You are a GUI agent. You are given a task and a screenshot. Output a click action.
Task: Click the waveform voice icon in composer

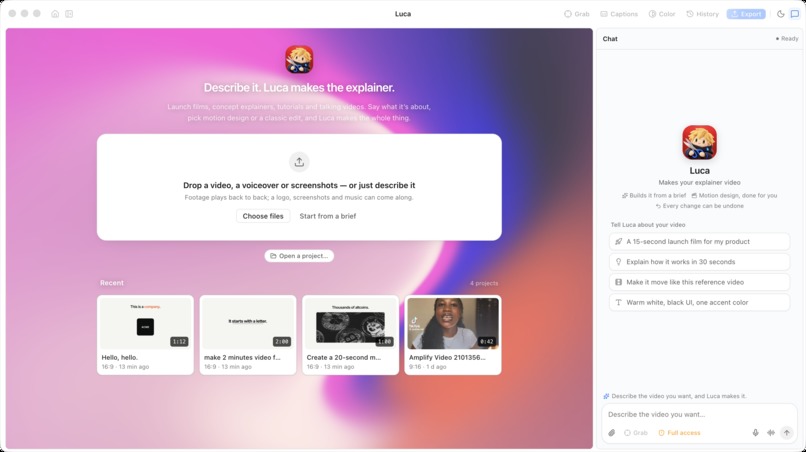point(771,433)
